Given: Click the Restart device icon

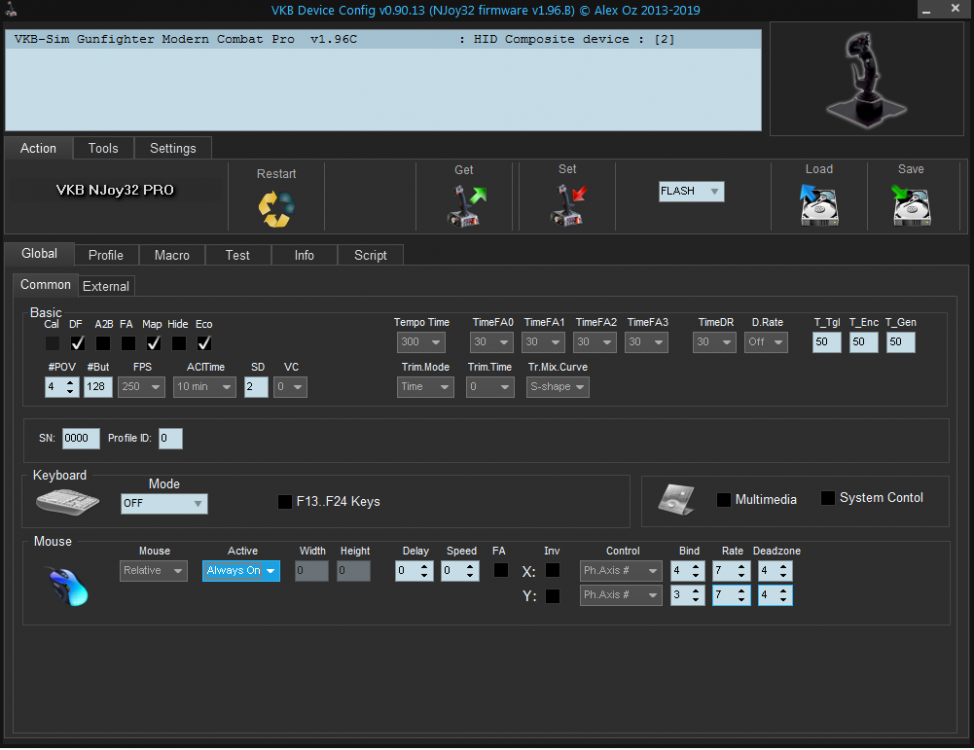Looking at the screenshot, I should 276,208.
